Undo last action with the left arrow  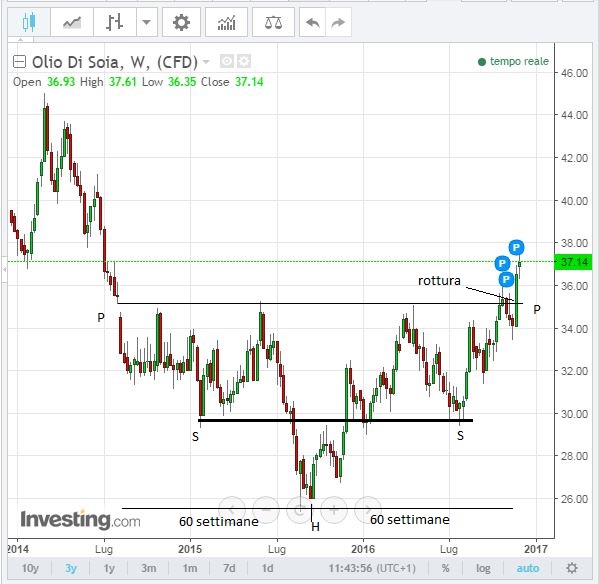tap(312, 23)
